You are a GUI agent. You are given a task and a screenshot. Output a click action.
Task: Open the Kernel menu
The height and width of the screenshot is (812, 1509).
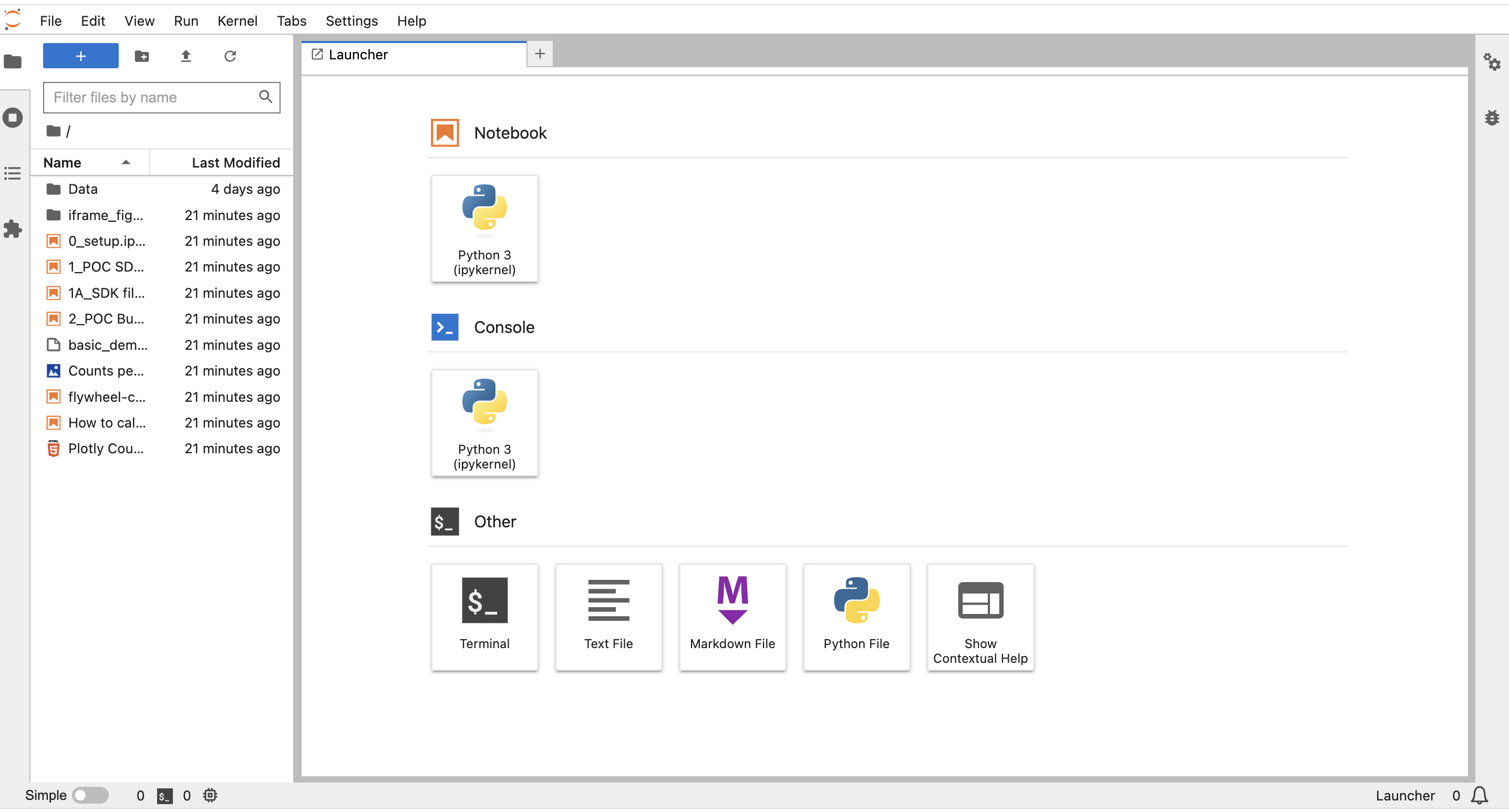tap(237, 20)
